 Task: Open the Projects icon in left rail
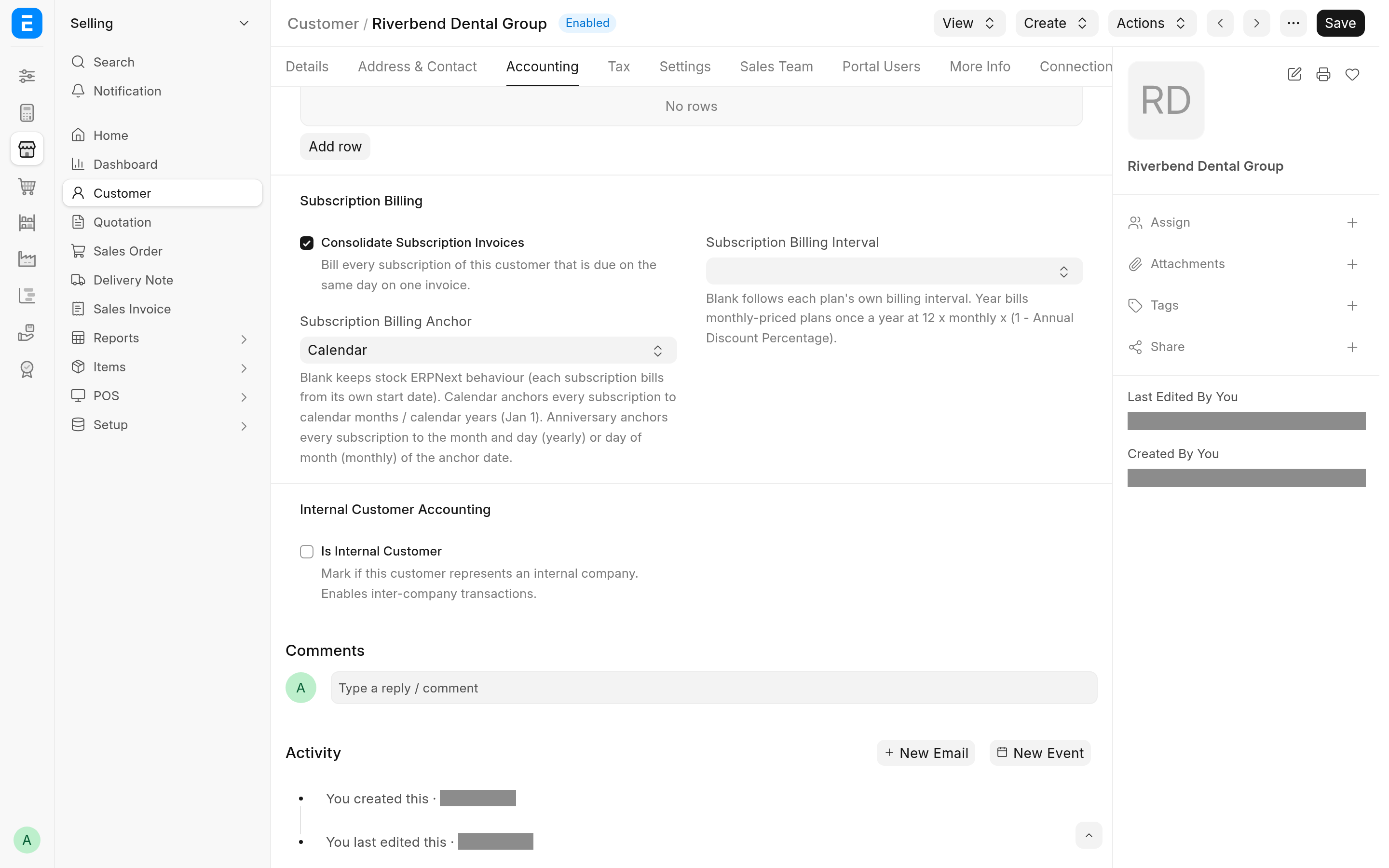(x=27, y=296)
